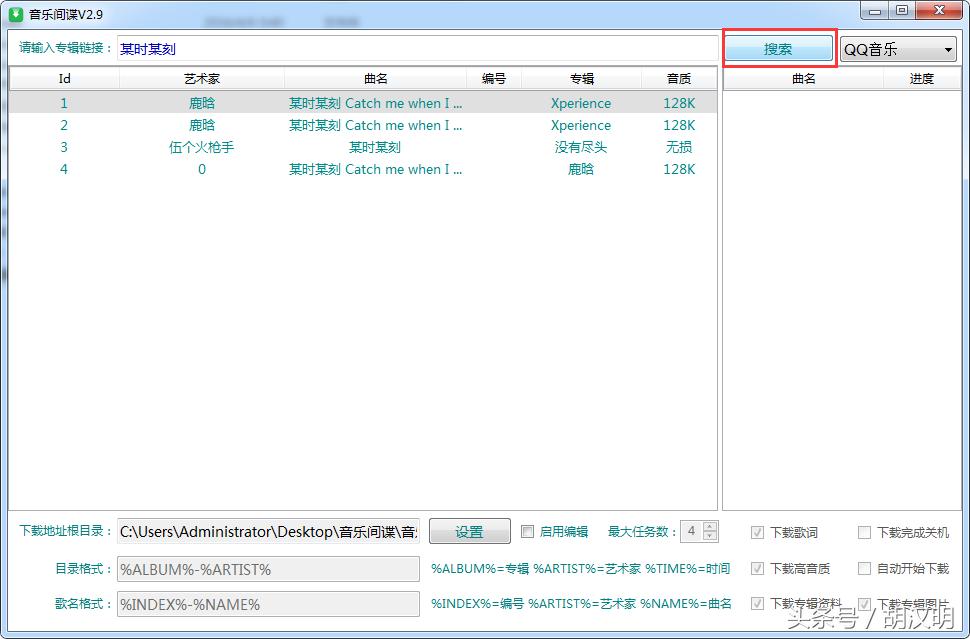
Task: Select the highlighted 鹿晗 song row with Id 1
Action: pos(300,102)
